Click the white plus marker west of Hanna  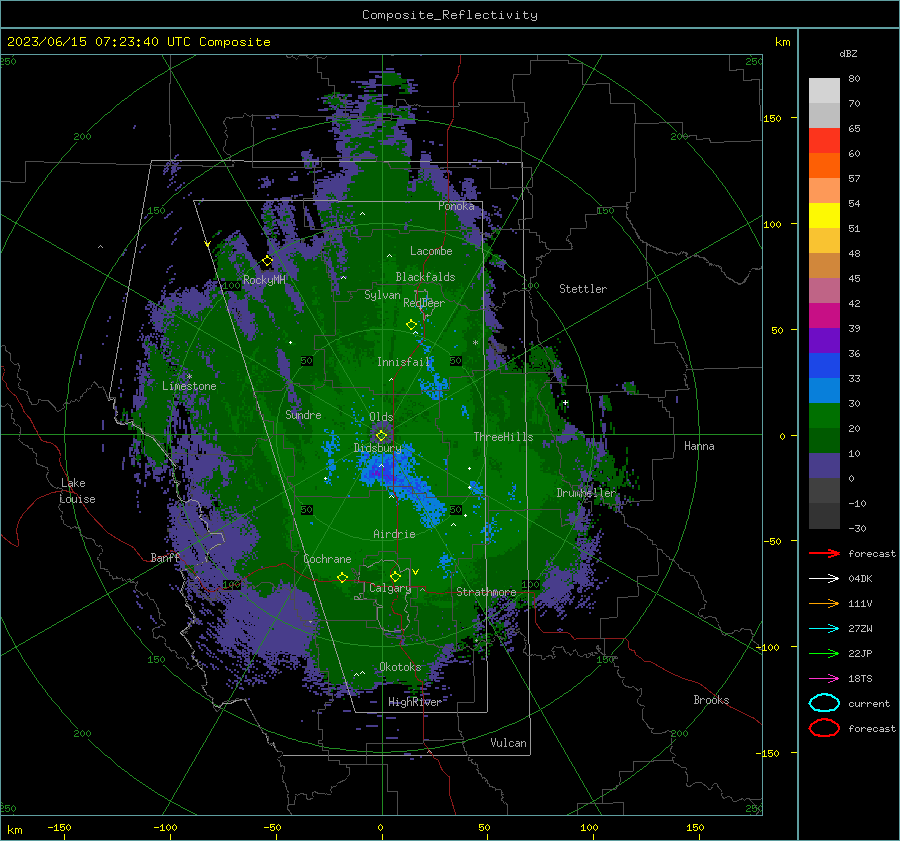click(x=565, y=402)
